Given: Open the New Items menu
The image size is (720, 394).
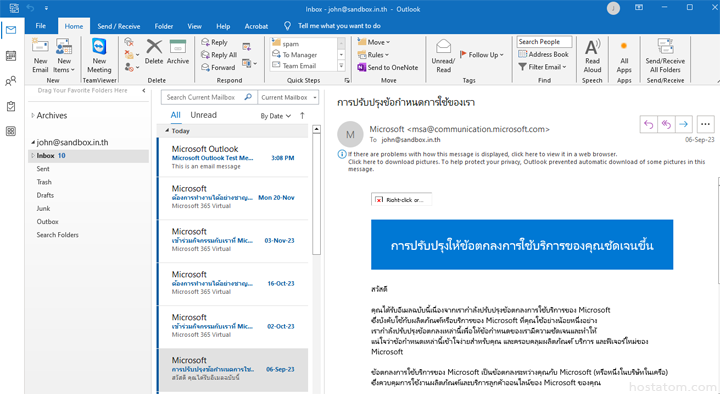Looking at the screenshot, I should click(x=64, y=56).
